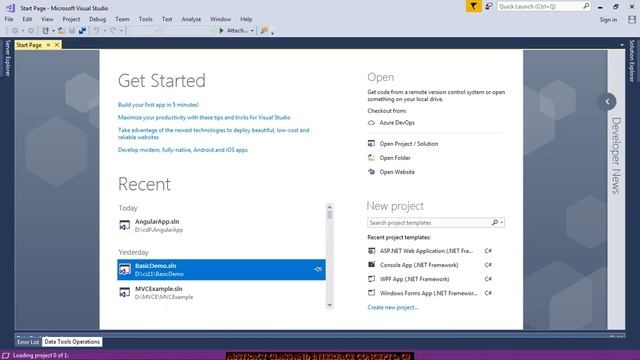640x360 pixels.
Task: Click the Recent list scroll up arrow
Action: click(x=329, y=207)
